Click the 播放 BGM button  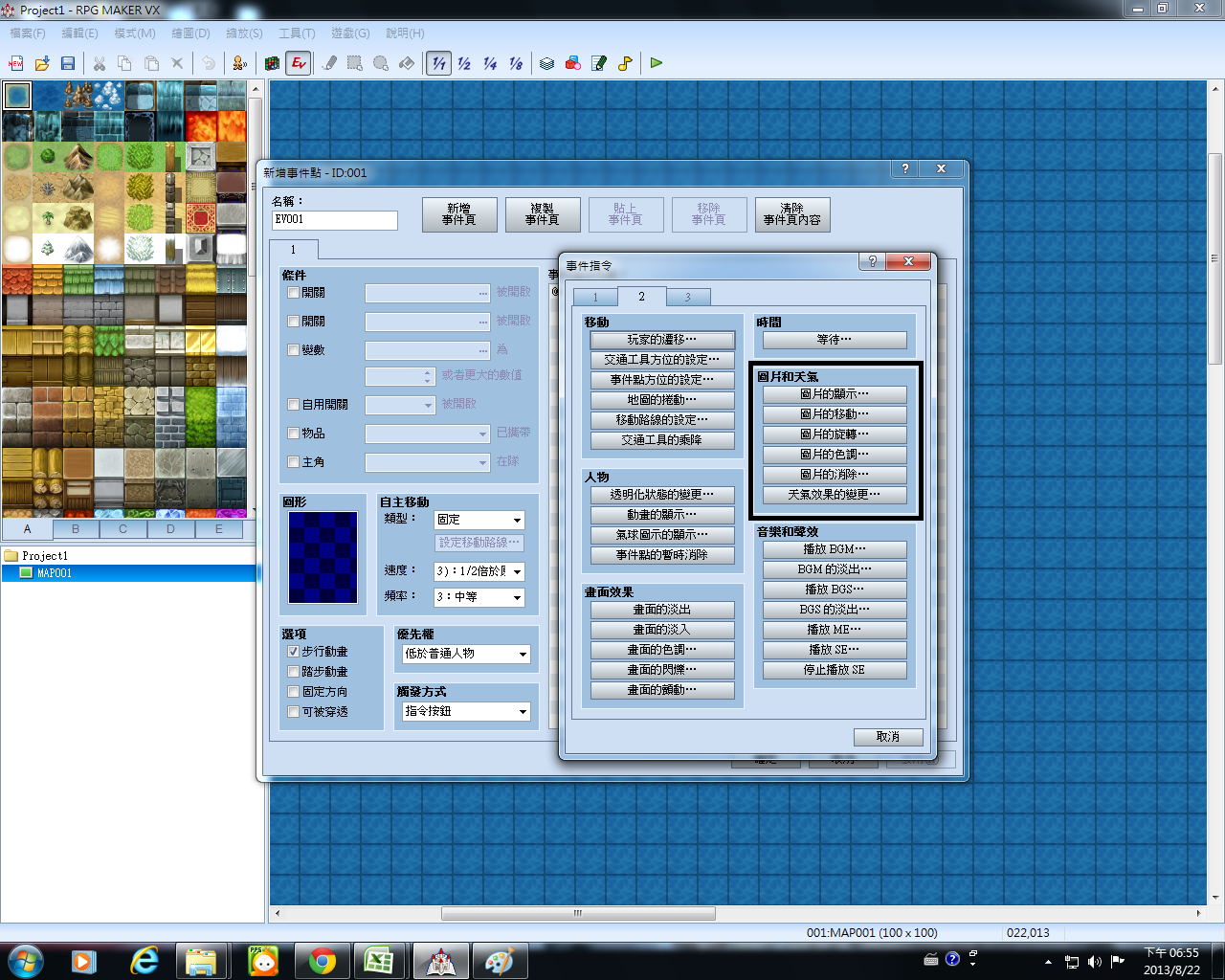(835, 549)
